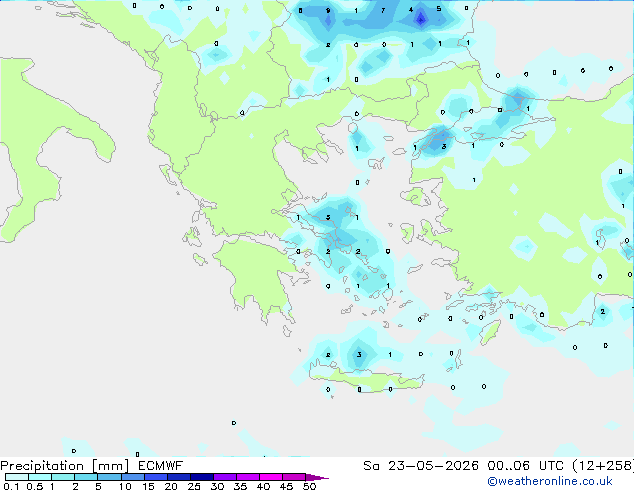Click the precipitation value '7' on the map
Image resolution: width=634 pixels, height=490 pixels.
[x=383, y=11]
